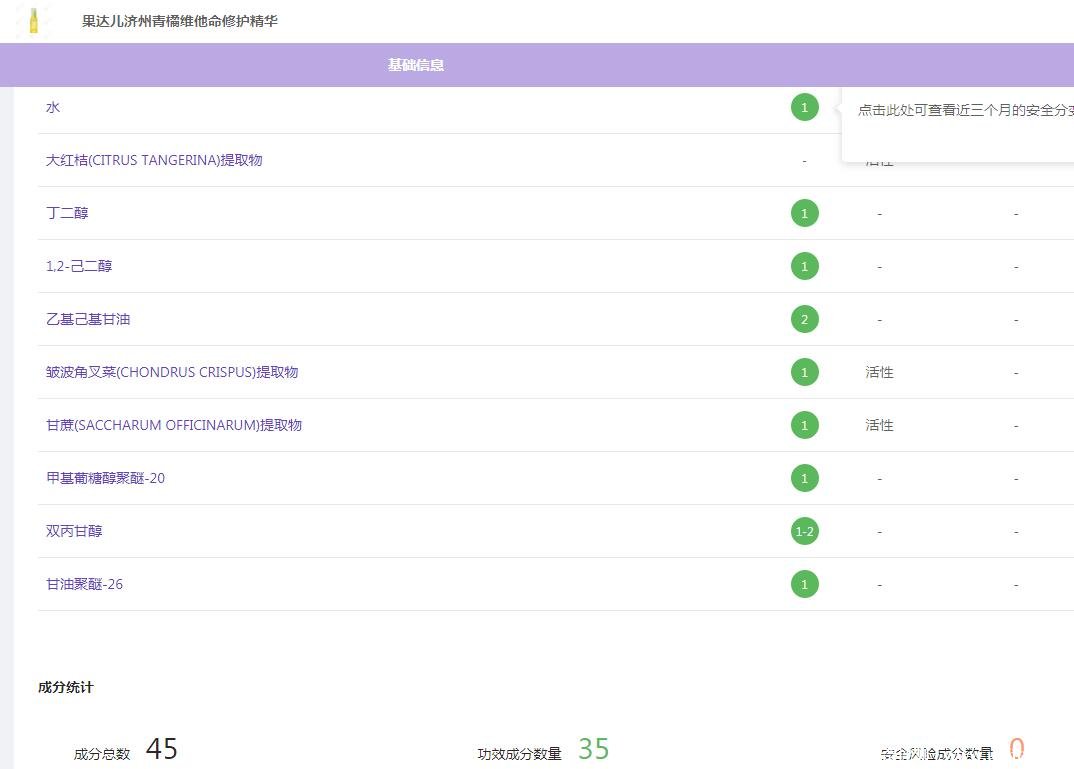Screen dimensions: 1074x769
Task: Select the 双丙甘醇 ingredient link
Action: click(74, 531)
